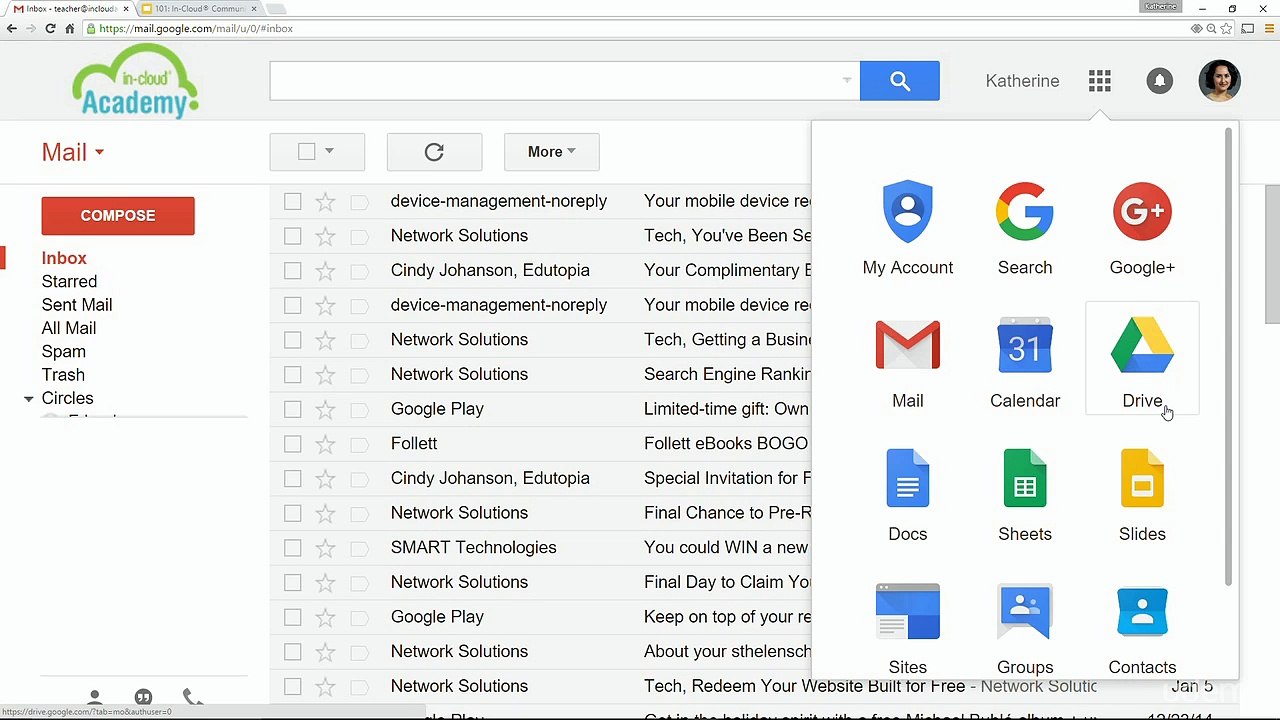Select the SMART Technologies email checkbox
Image resolution: width=1280 pixels, height=720 pixels.
(292, 548)
